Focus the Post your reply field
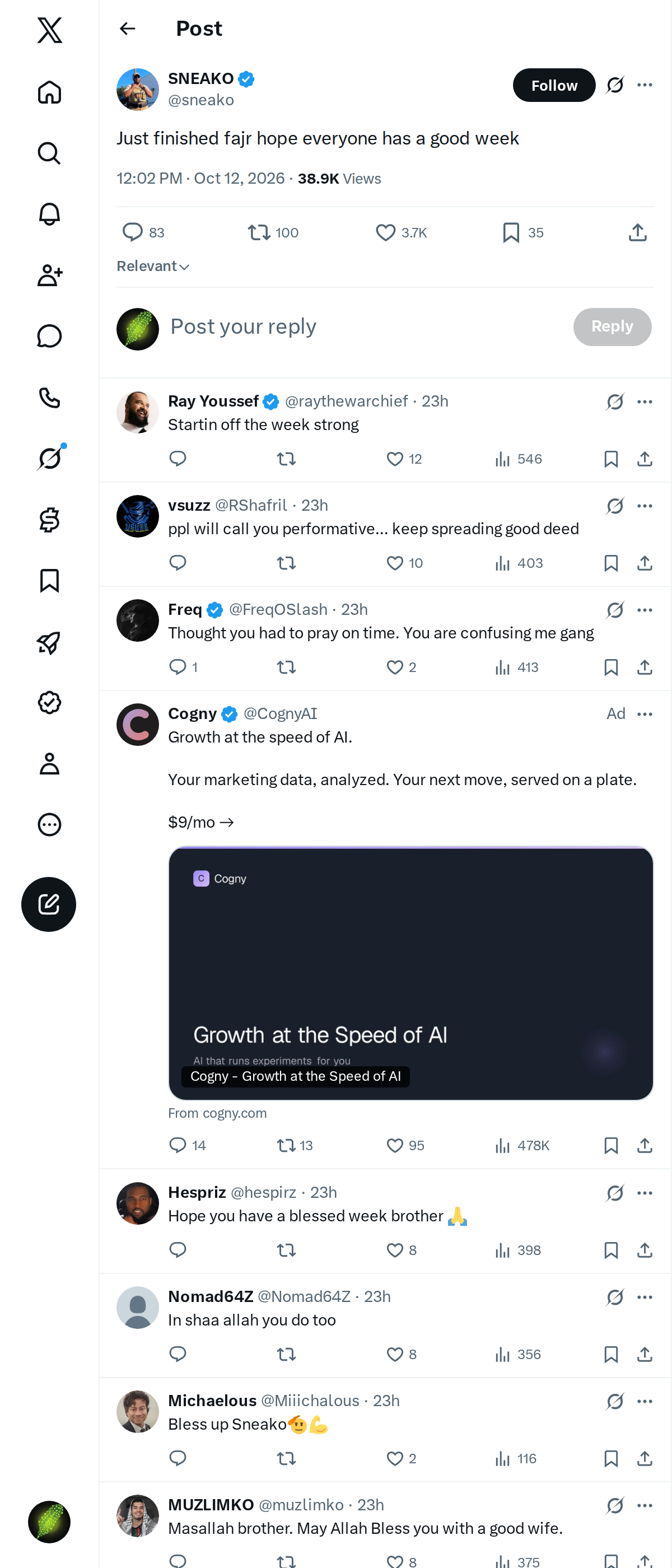The width and height of the screenshot is (672, 1568). (365, 327)
